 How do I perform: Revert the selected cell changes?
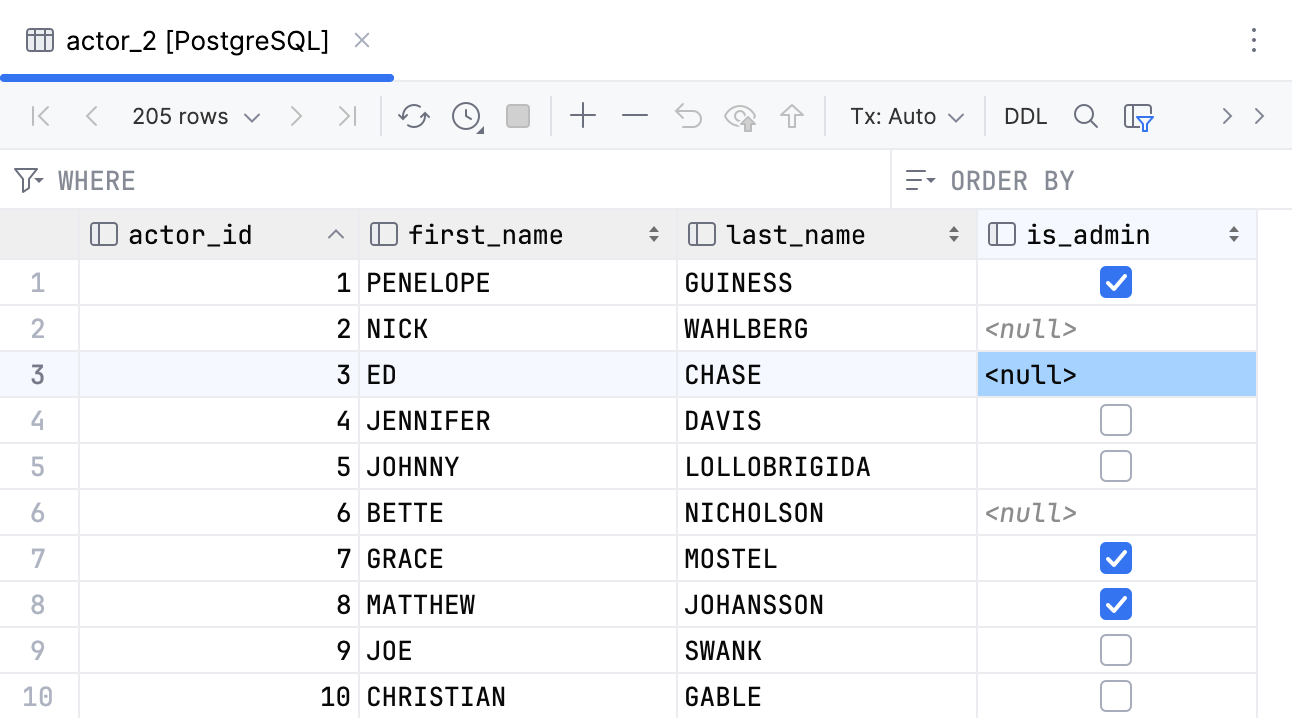click(688, 116)
